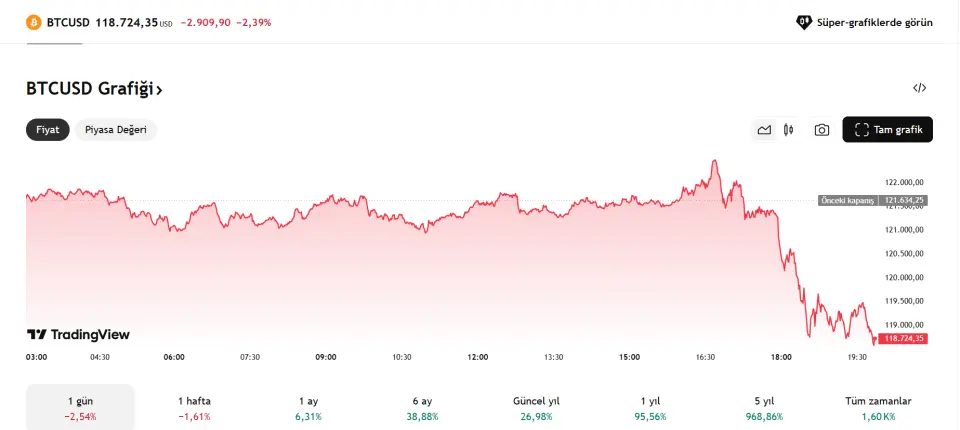960x430 pixels.
Task: Switch to 1 ay range
Action: tap(308, 407)
